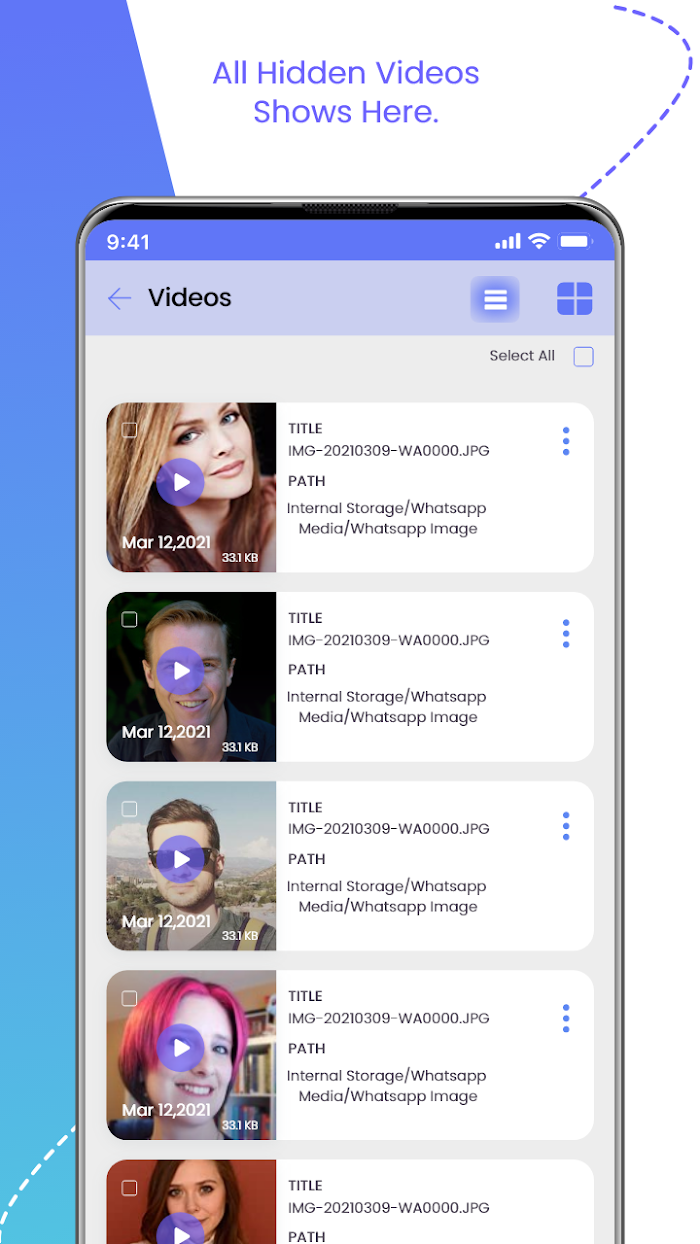Click the Wi-Fi status icon
This screenshot has height=1244, width=700.
539,241
